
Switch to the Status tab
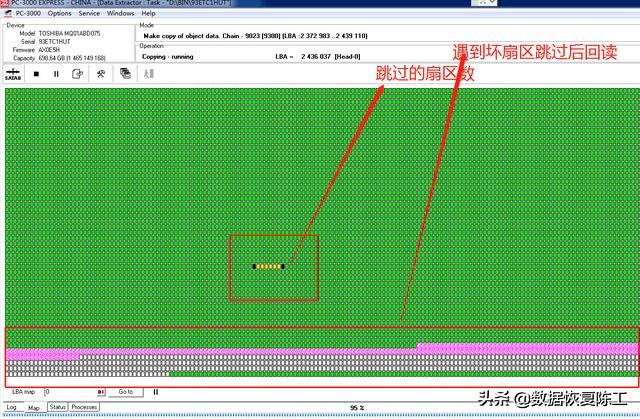(58, 407)
